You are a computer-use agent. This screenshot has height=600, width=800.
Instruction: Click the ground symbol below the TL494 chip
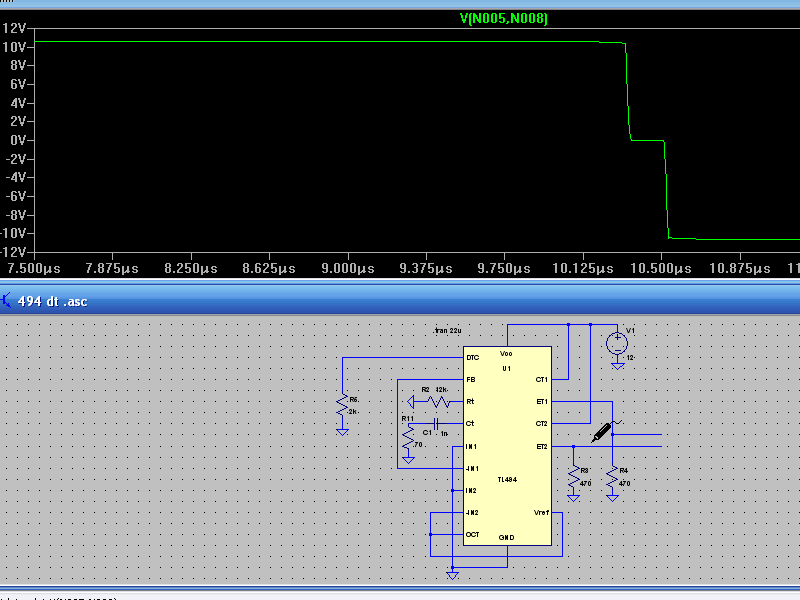click(x=453, y=576)
